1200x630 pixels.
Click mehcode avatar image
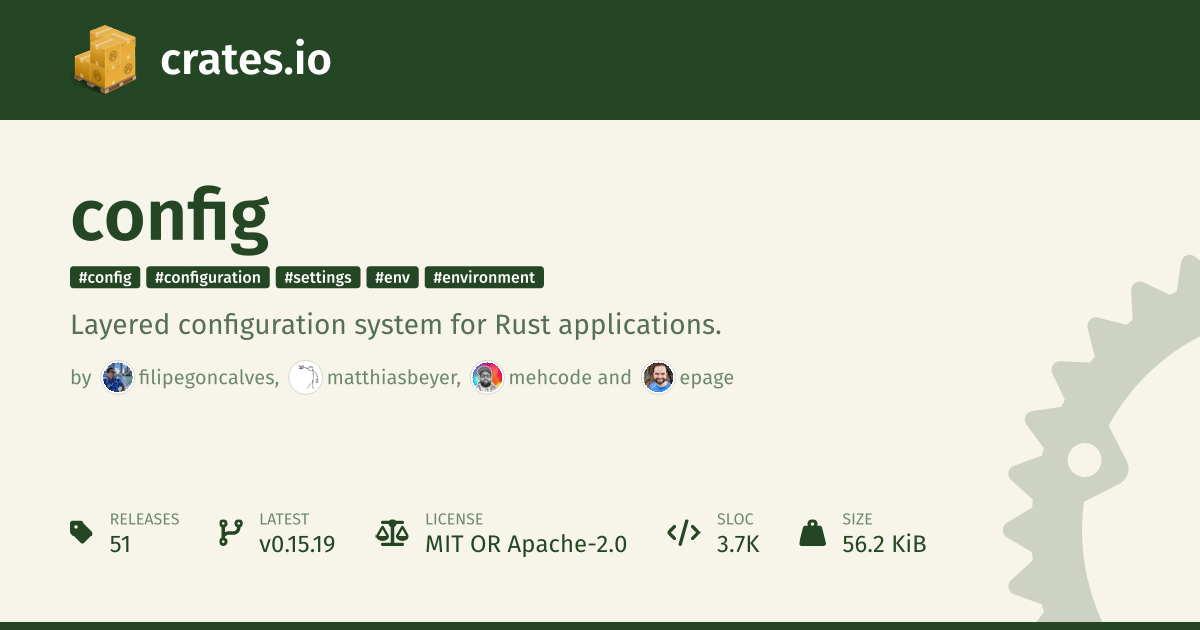click(487, 377)
